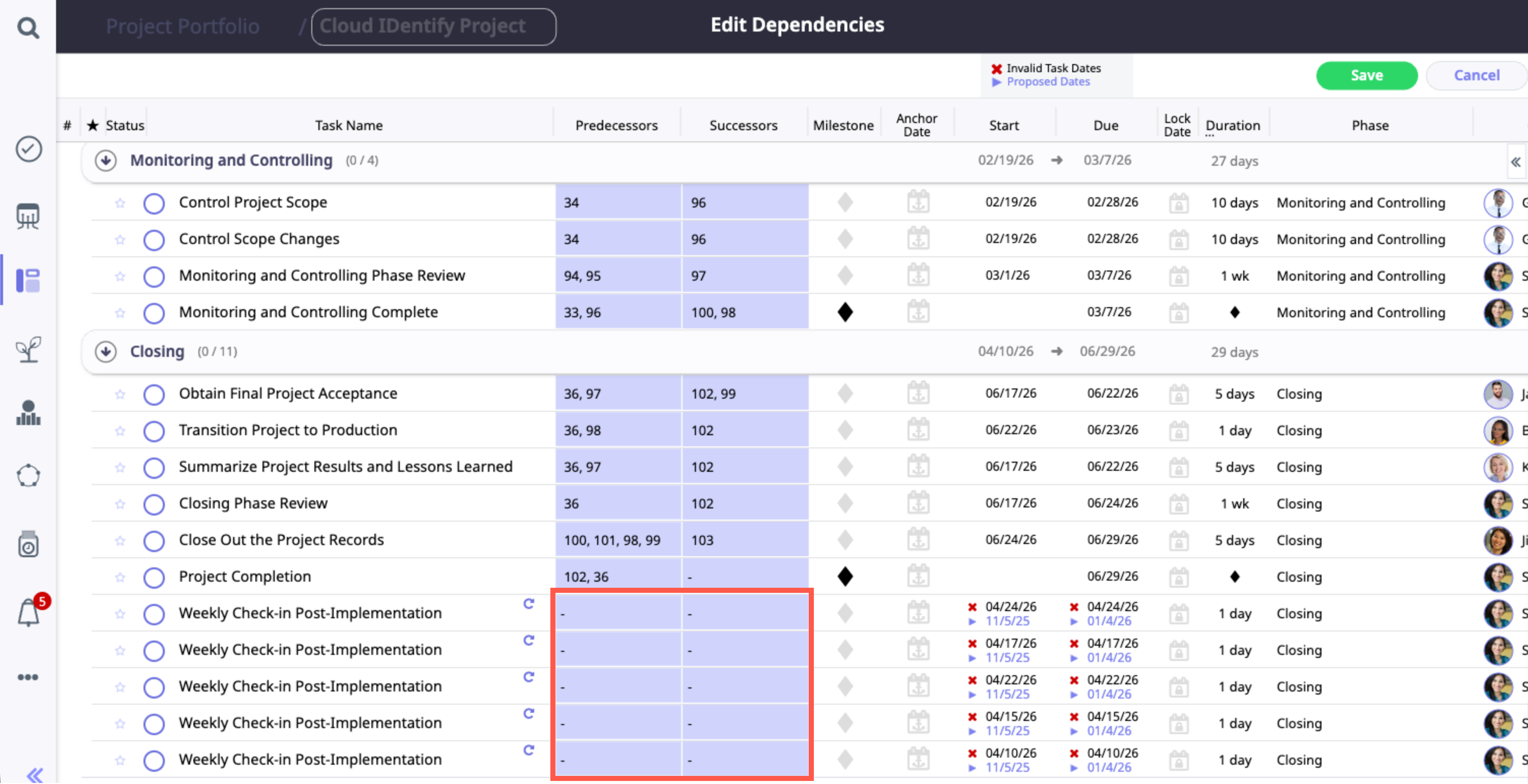Edit predecessors cell for Transition Project to Production
This screenshot has height=784, width=1528.
point(618,431)
